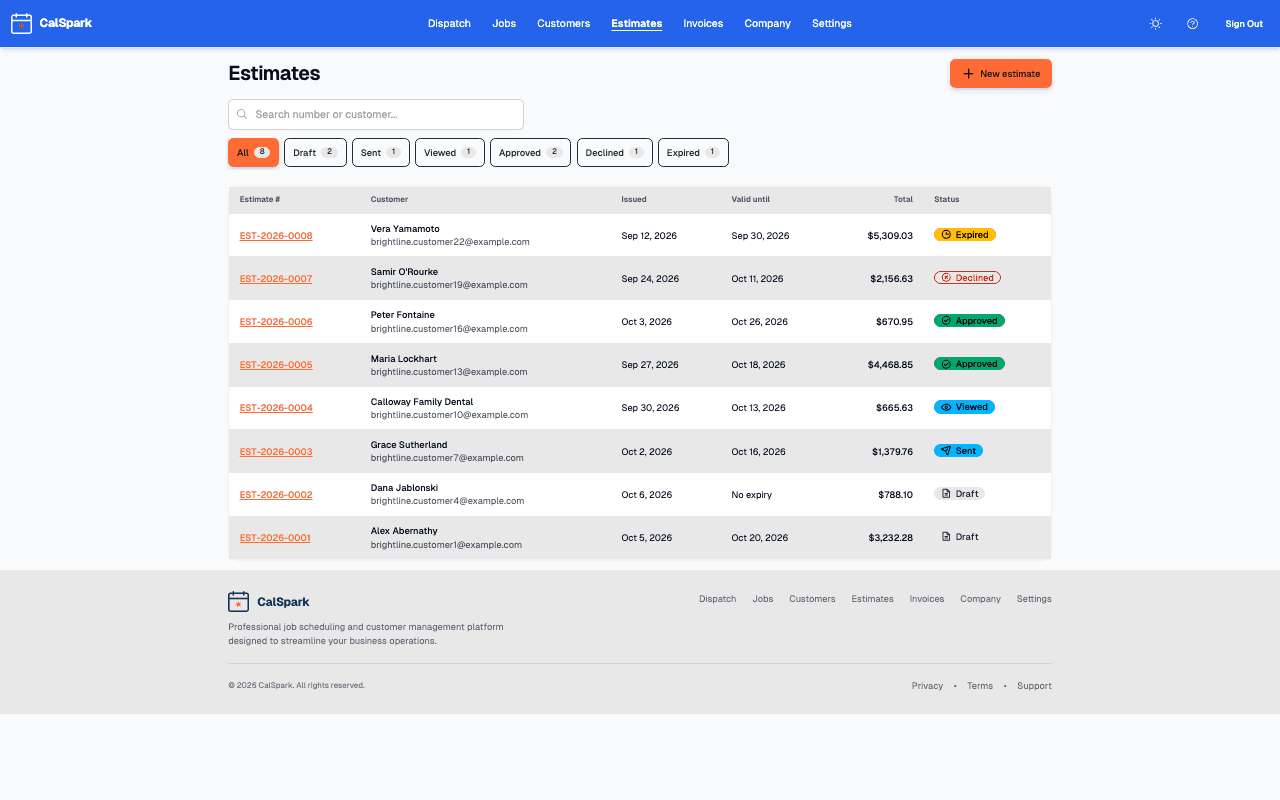Image resolution: width=1280 pixels, height=800 pixels.
Task: Open estimate EST-2026-0003
Action: coord(276,452)
